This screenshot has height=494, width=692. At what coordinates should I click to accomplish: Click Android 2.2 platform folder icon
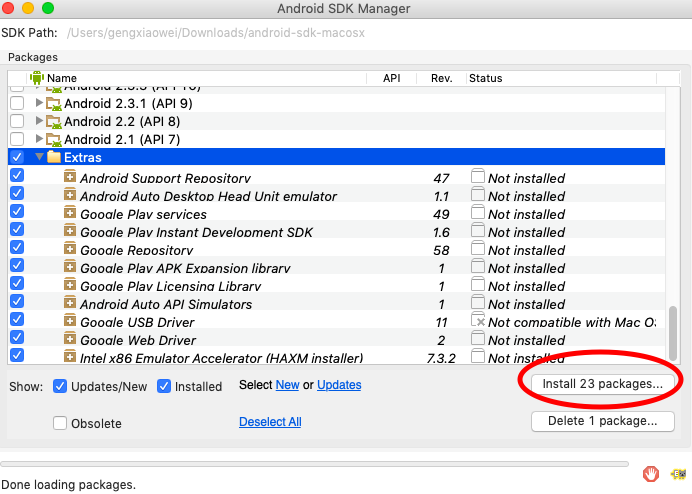point(53,121)
